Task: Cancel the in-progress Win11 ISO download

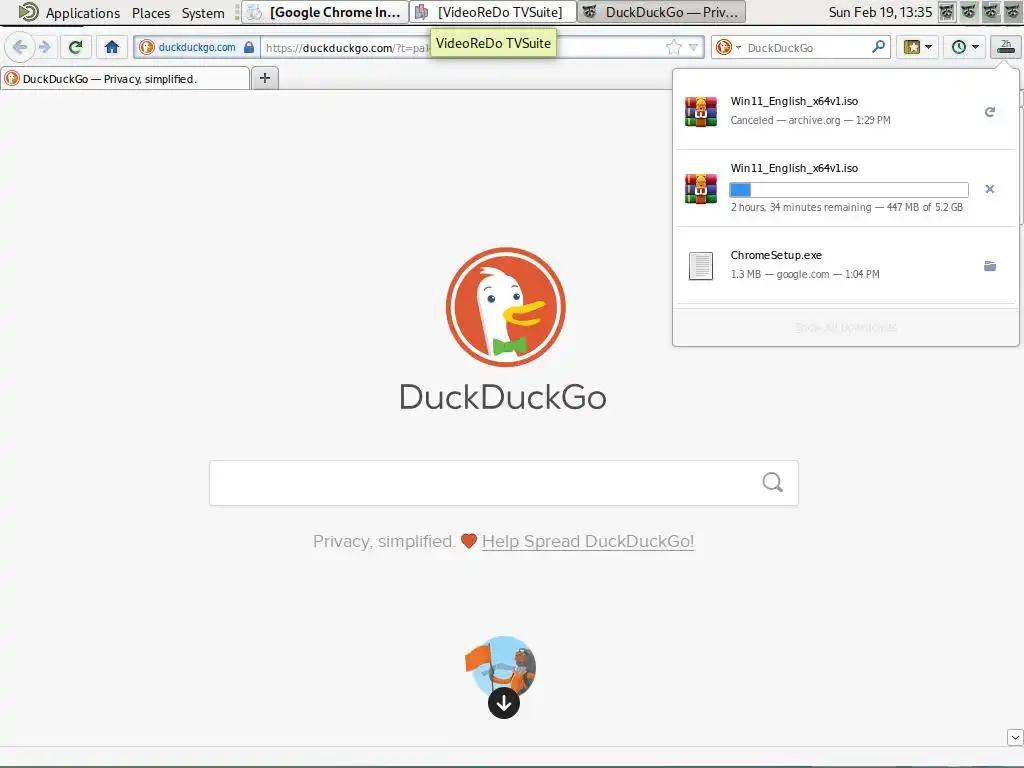Action: click(x=989, y=189)
